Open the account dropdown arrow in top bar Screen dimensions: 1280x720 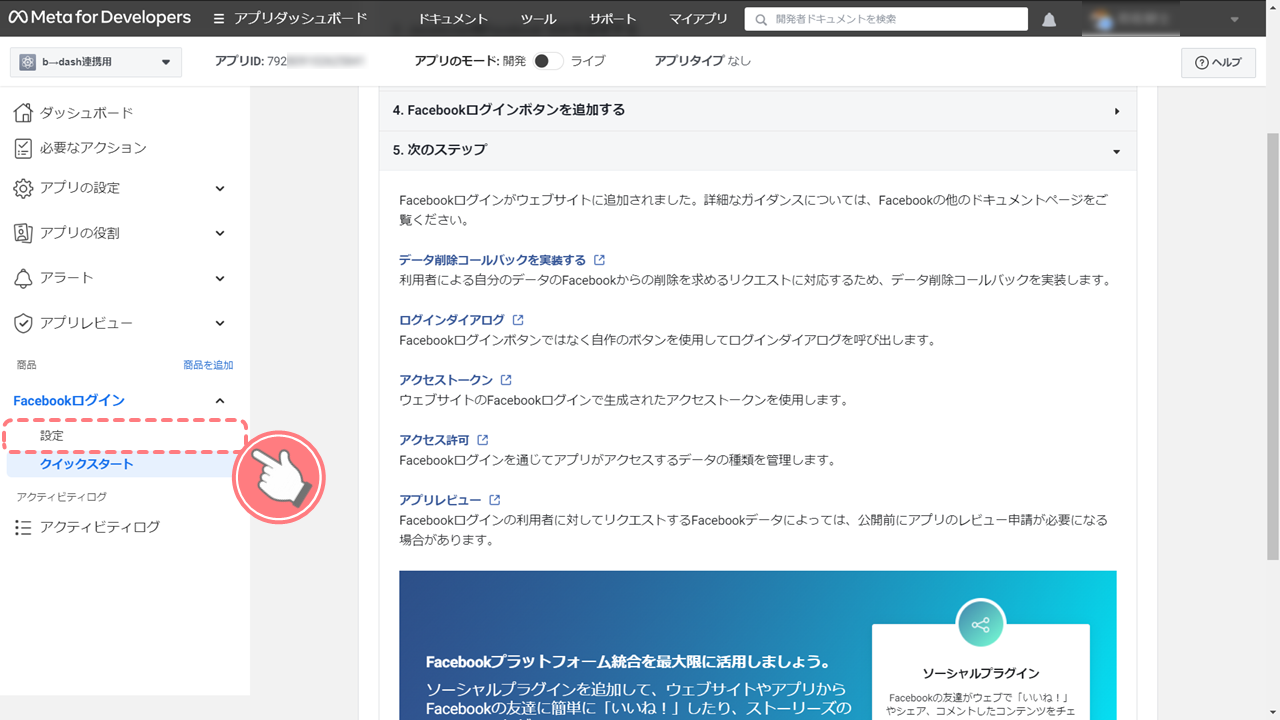(1234, 19)
